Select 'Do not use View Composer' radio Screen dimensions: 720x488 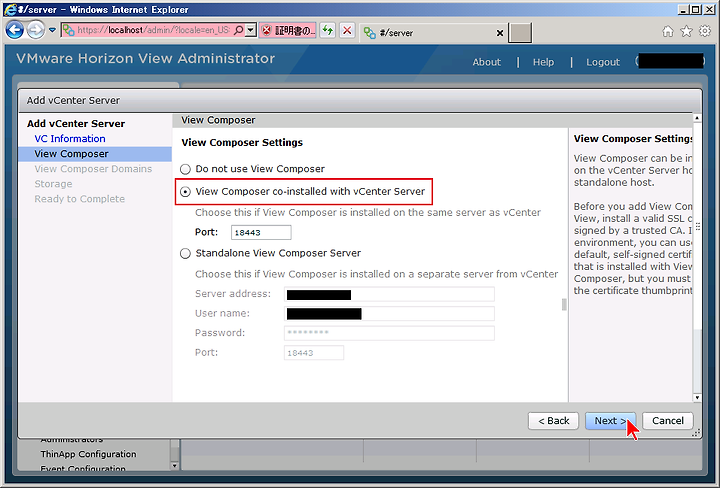[x=185, y=169]
